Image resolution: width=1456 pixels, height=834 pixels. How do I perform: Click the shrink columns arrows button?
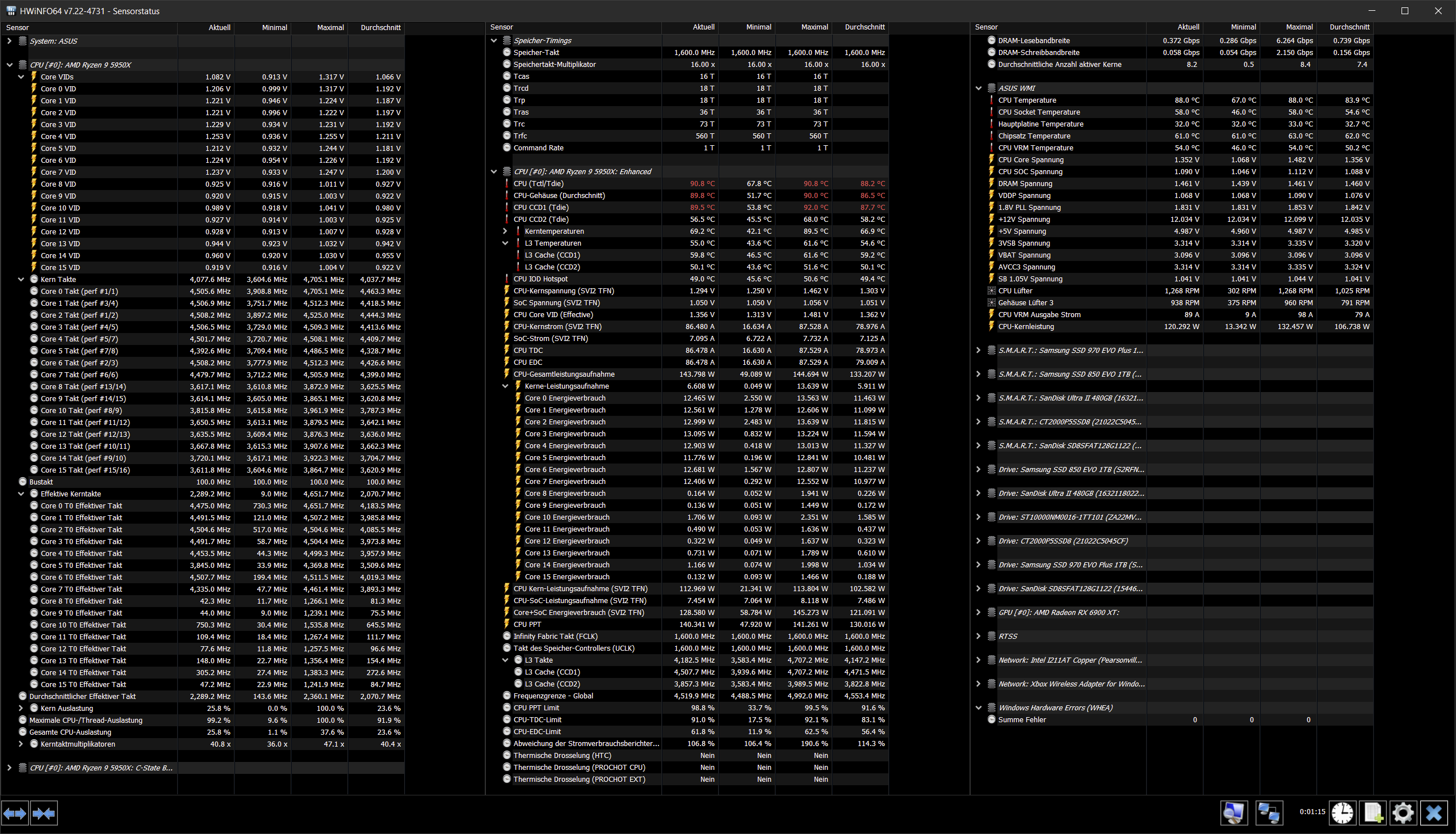pyautogui.click(x=44, y=813)
